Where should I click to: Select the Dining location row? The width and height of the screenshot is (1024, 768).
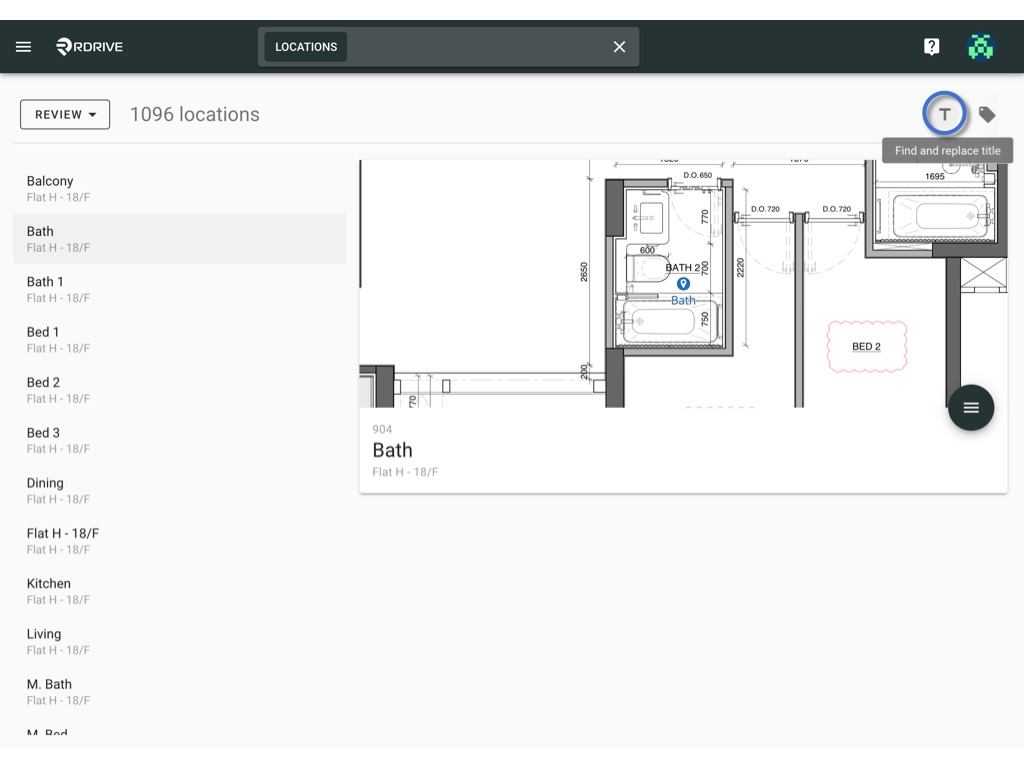(x=180, y=490)
